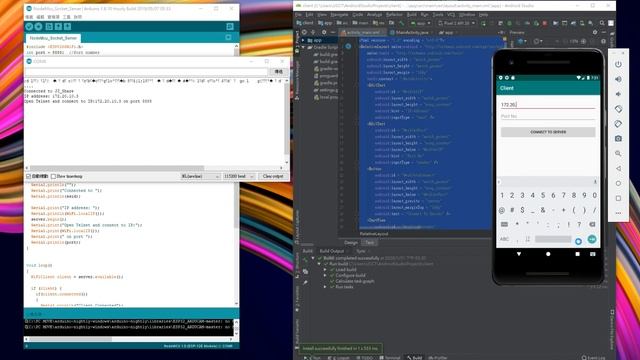Click the emulator Volume up icon
The image size is (640, 360).
click(618, 79)
